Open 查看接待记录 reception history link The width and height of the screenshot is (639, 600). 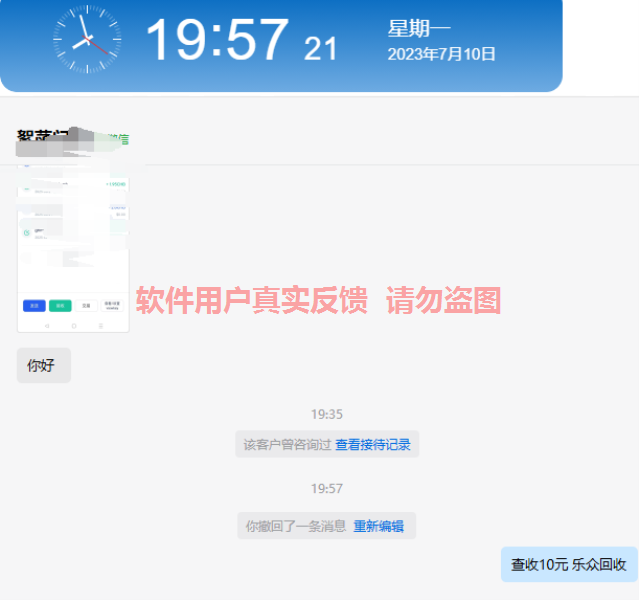[372, 444]
